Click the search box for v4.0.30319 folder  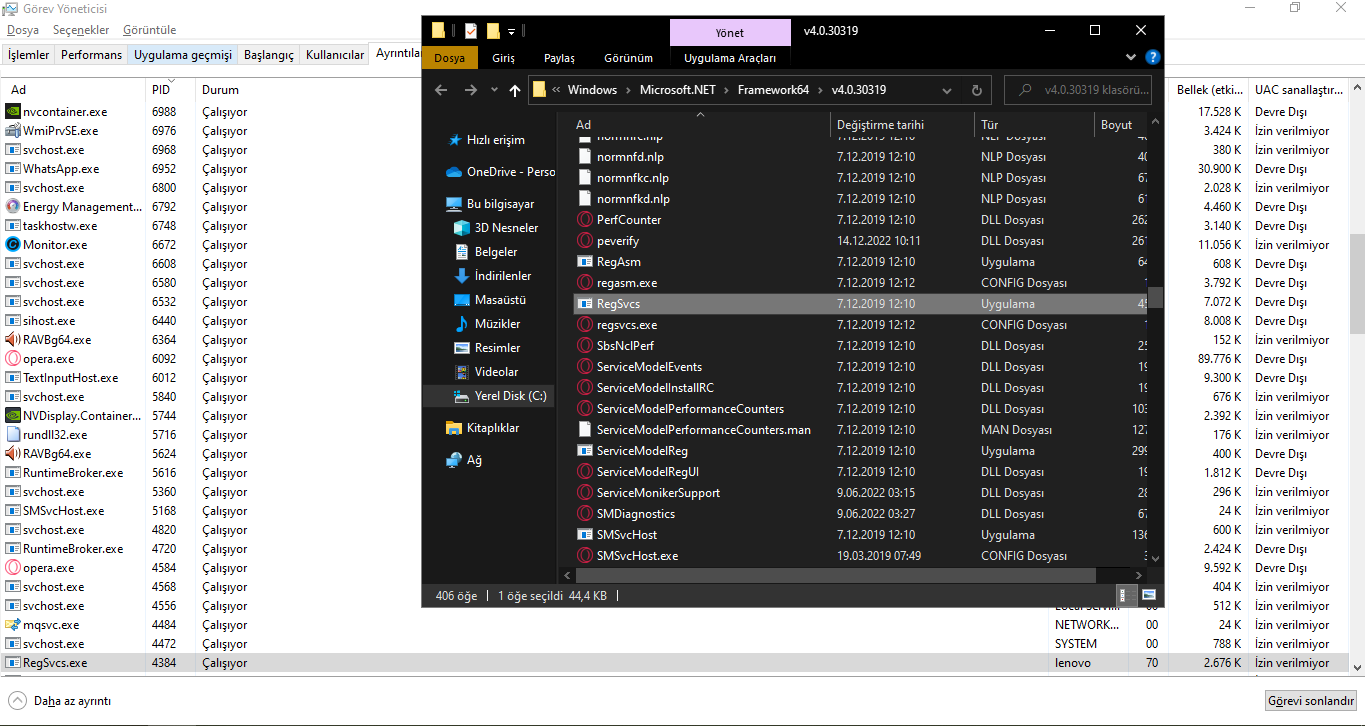tap(1077, 90)
